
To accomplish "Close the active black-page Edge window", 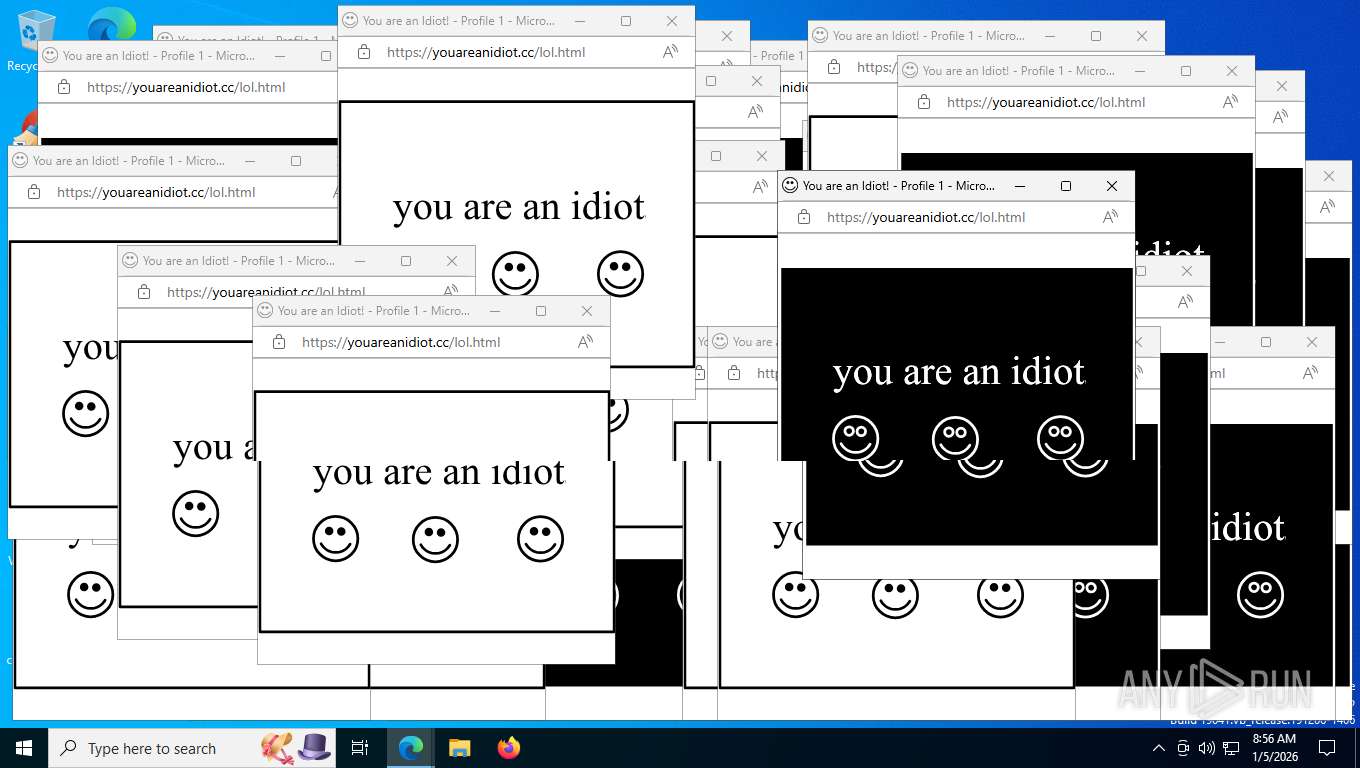I will click(x=1111, y=186).
